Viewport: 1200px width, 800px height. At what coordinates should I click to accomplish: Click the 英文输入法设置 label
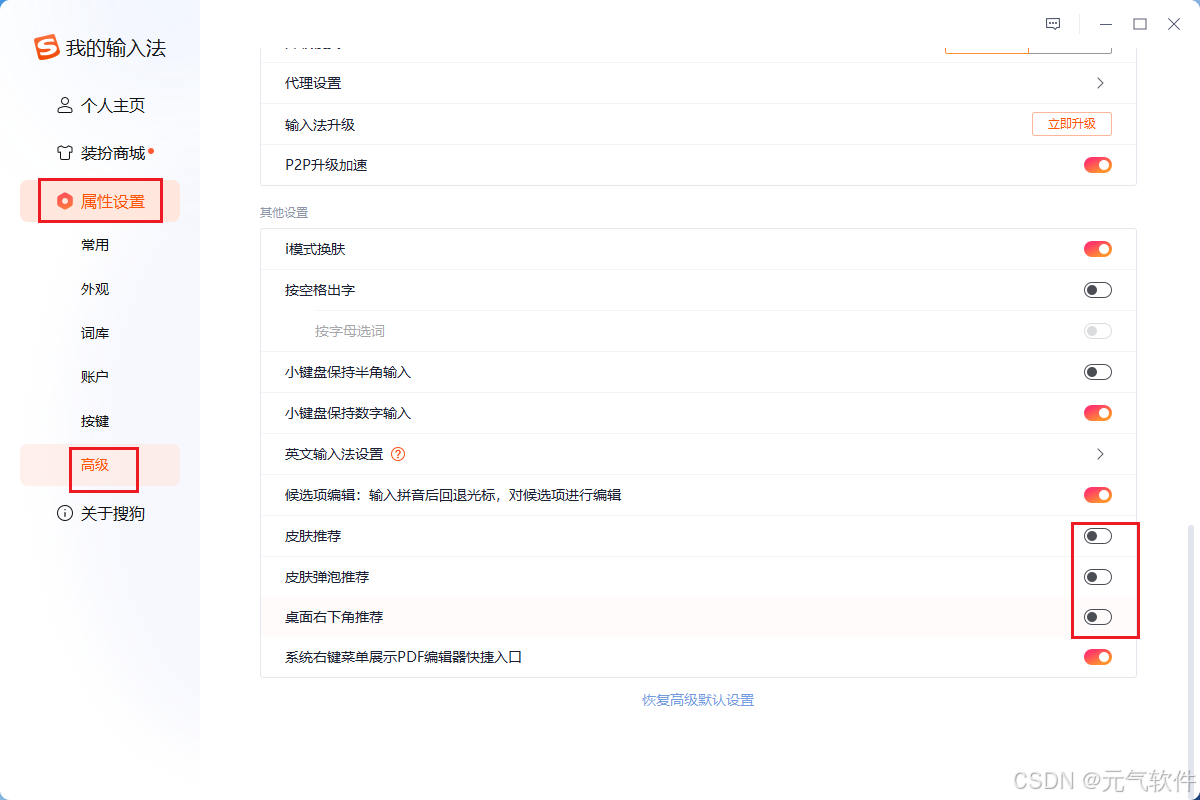pyautogui.click(x=334, y=454)
